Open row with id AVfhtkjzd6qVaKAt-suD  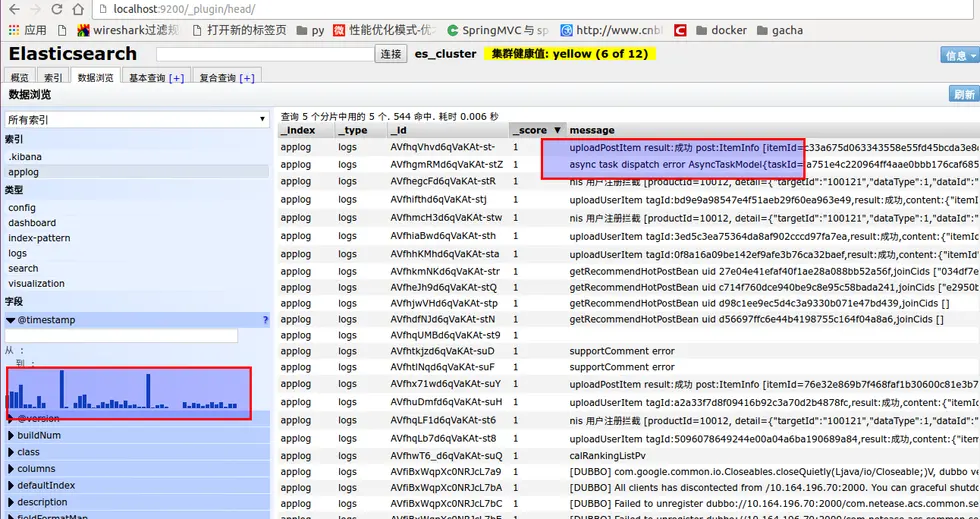(x=629, y=351)
